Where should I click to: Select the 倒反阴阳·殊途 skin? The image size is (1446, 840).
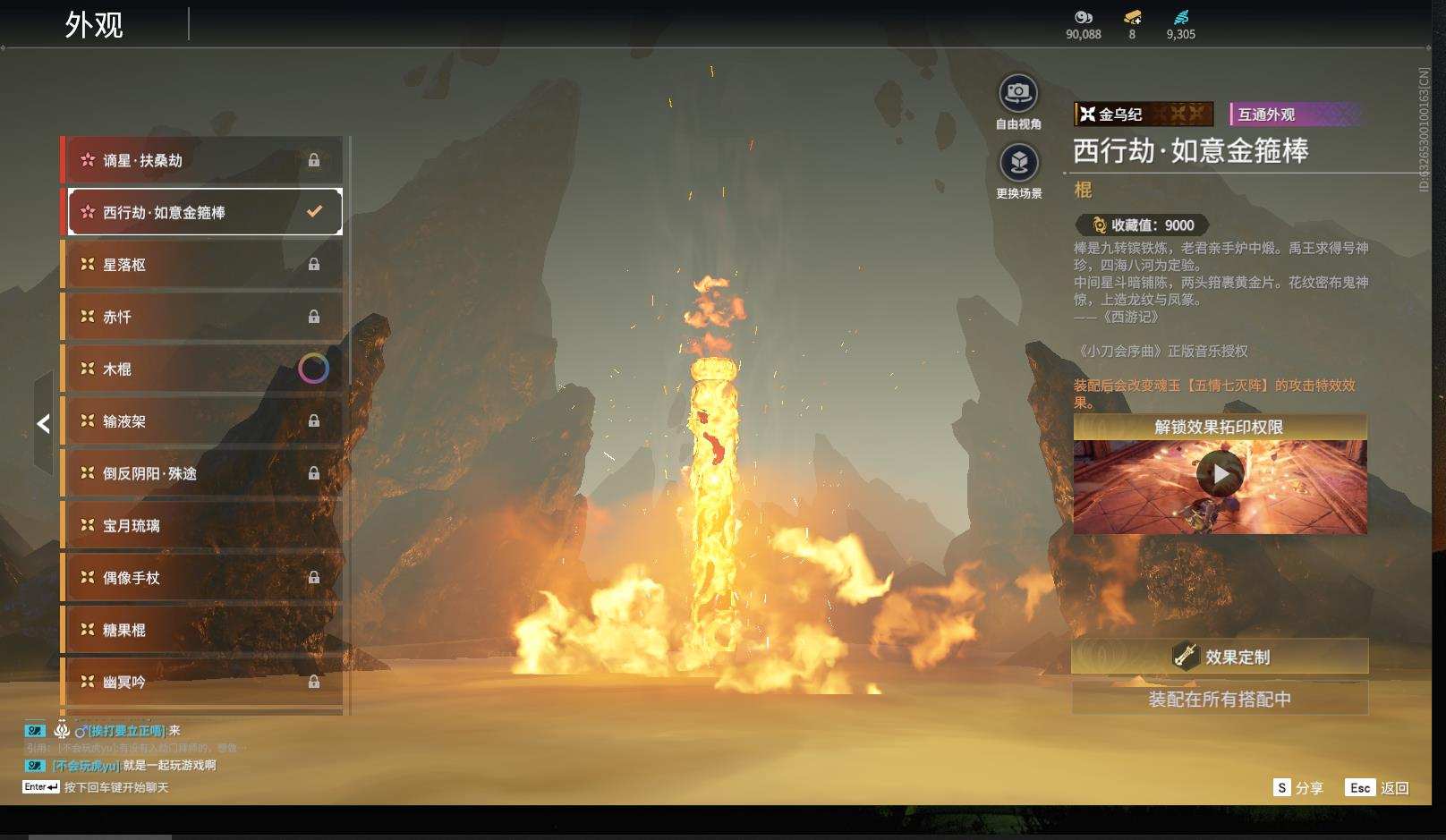[202, 473]
